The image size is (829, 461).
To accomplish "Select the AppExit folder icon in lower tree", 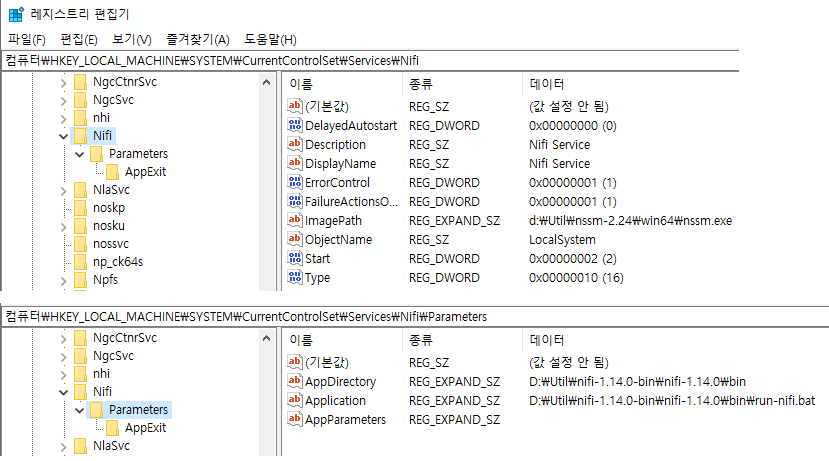I will 112,428.
